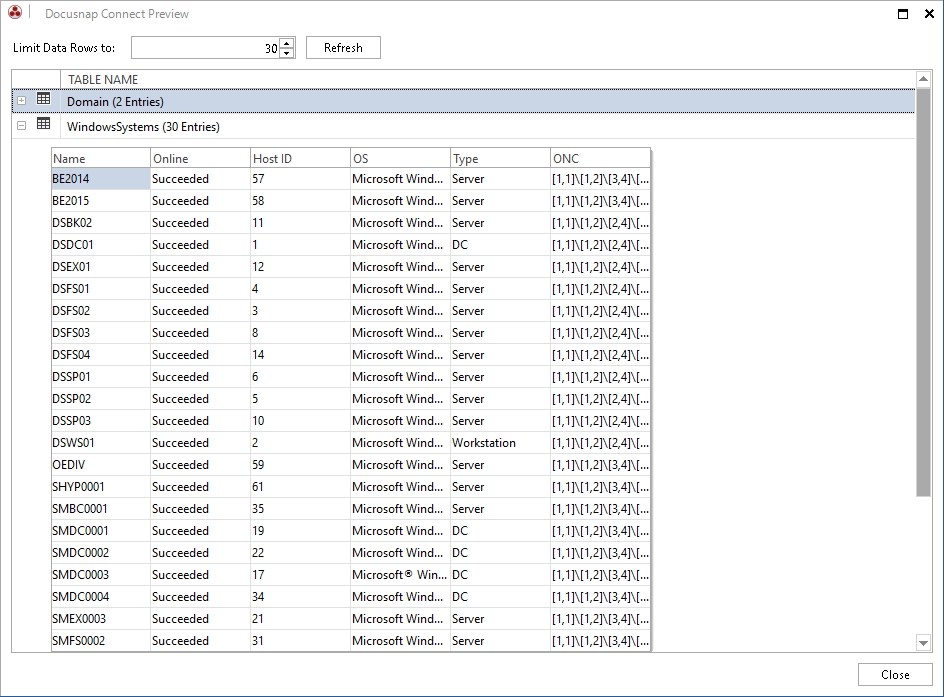The image size is (944, 697).
Task: Select the SMDC0004 name cell
Action: (101, 596)
